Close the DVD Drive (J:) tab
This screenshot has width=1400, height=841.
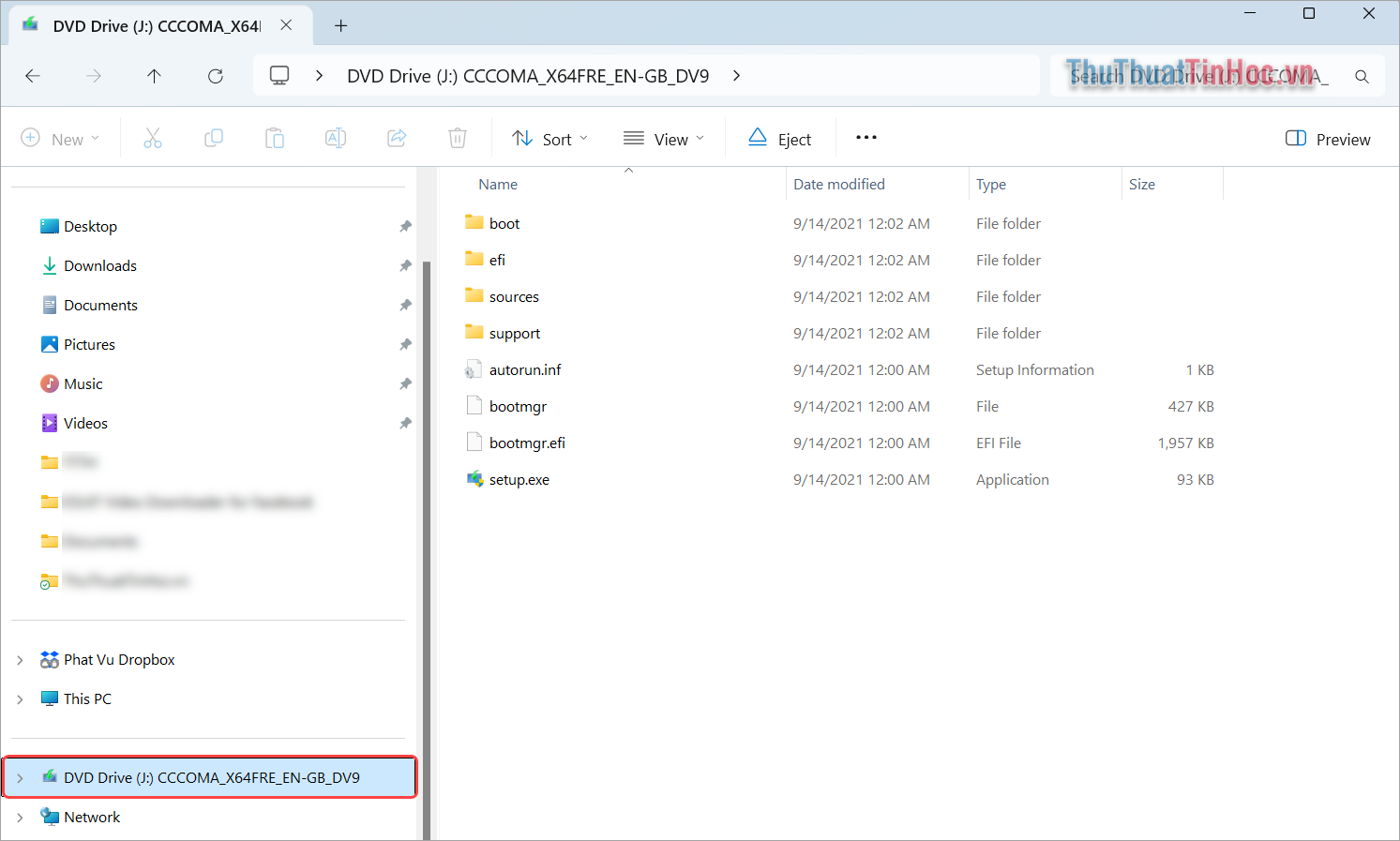coord(286,25)
